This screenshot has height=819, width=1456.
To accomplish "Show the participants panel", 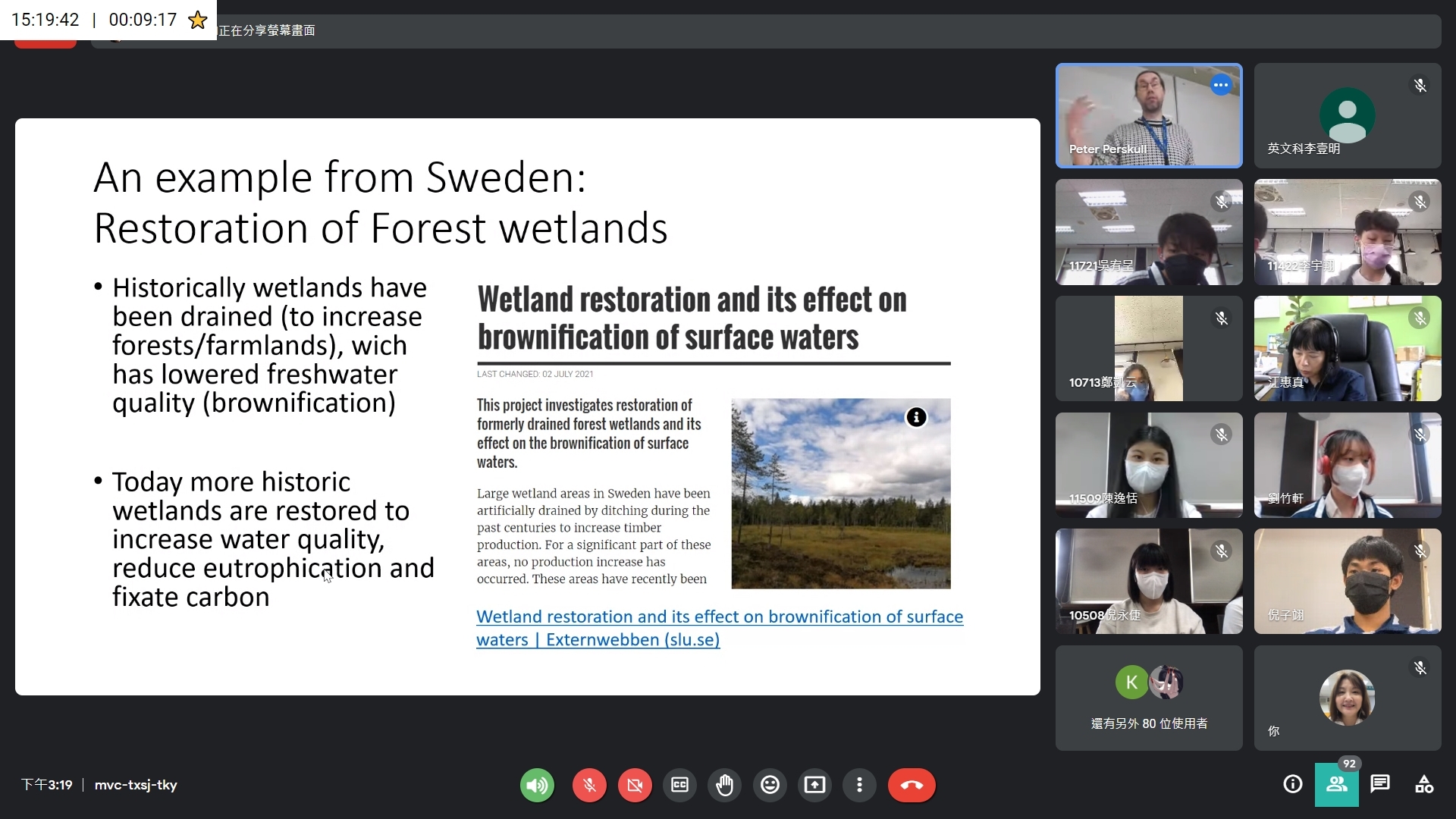I will pos(1336,784).
